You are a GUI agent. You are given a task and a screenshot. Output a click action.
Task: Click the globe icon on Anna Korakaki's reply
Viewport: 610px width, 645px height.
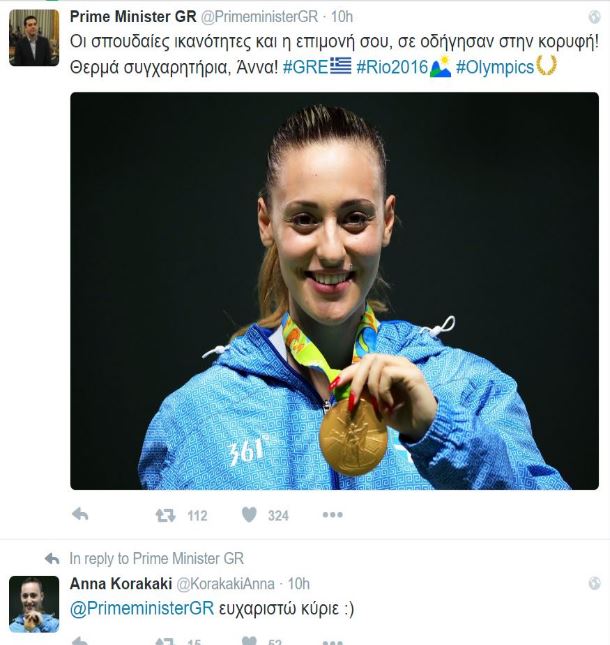click(594, 583)
